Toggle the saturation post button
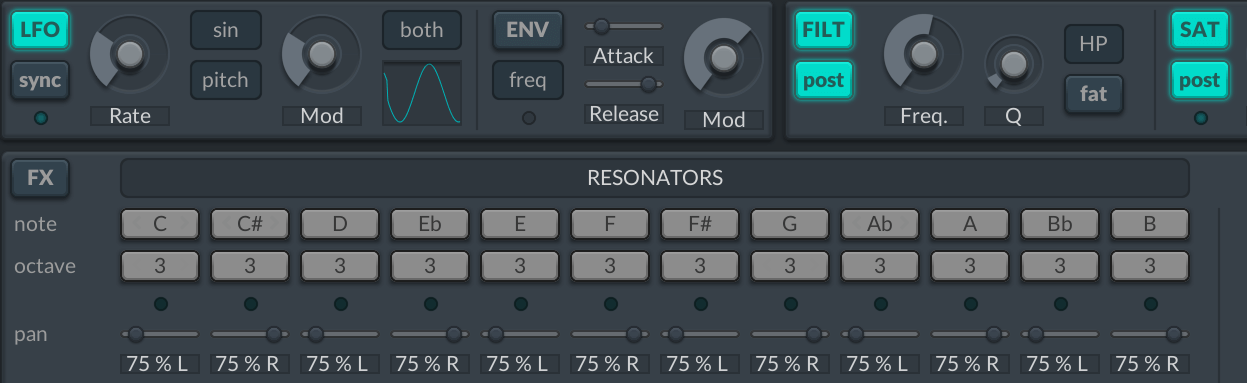 [1200, 81]
